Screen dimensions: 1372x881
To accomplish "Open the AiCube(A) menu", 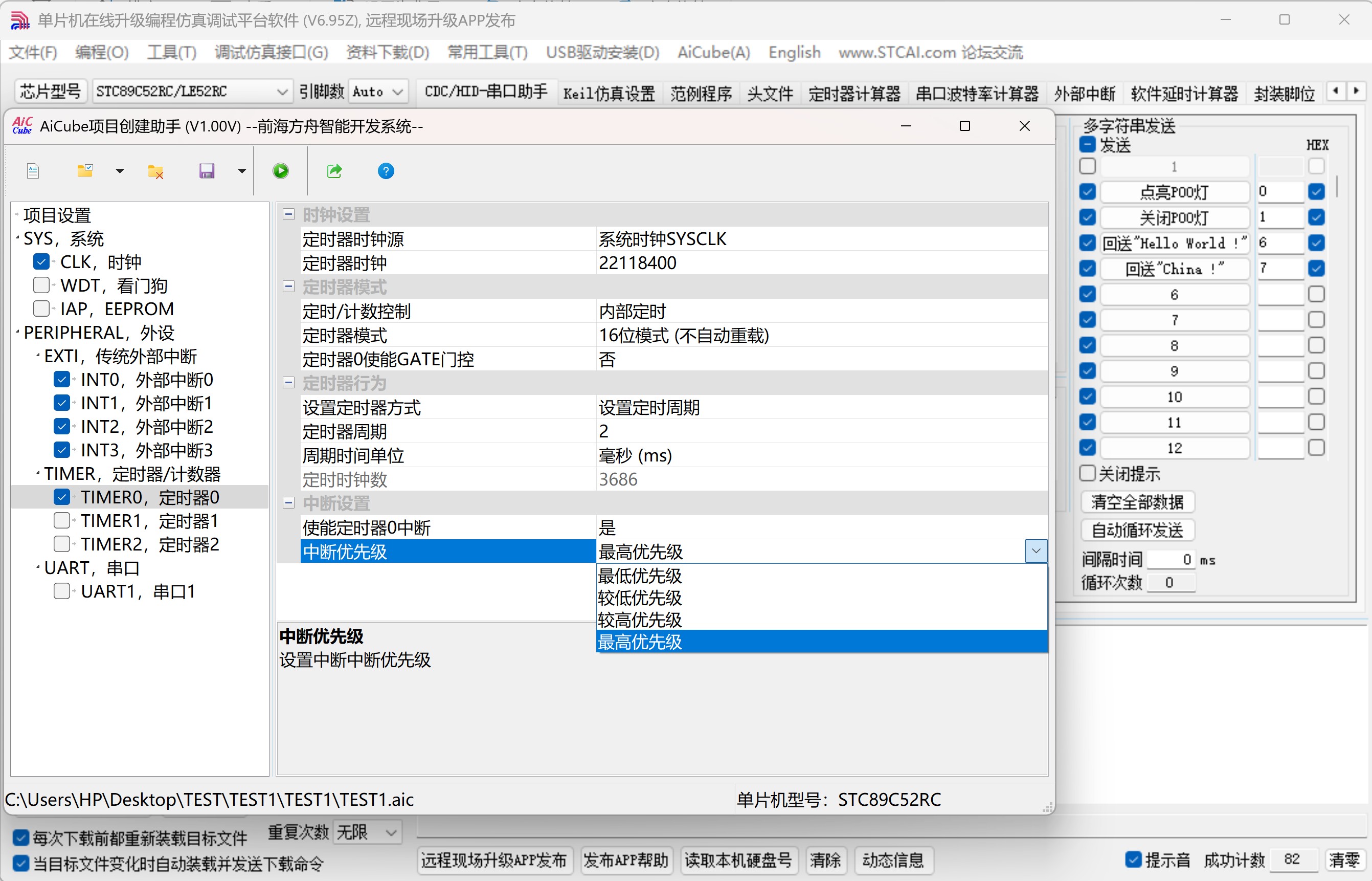I will click(x=713, y=53).
